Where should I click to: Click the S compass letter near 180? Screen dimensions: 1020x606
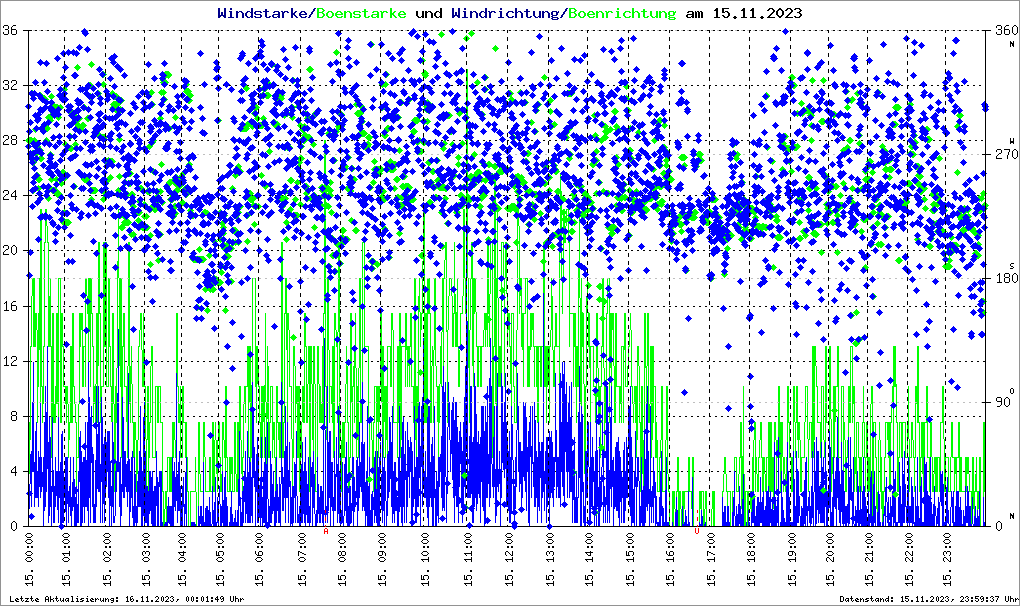(1012, 265)
